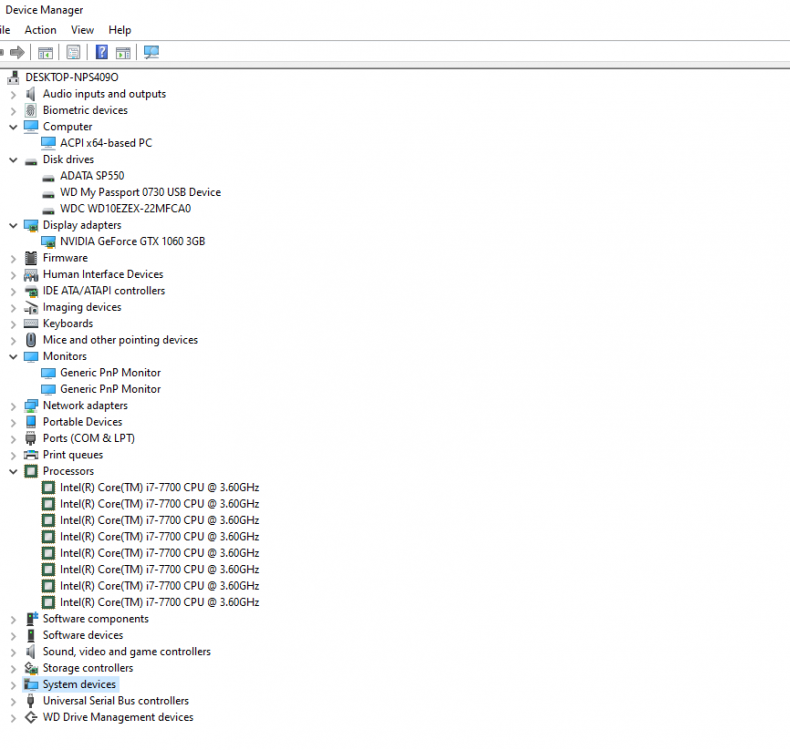This screenshot has height=750, width=790.
Task: Select the first Intel Core i7-7700 entry
Action: click(x=159, y=488)
